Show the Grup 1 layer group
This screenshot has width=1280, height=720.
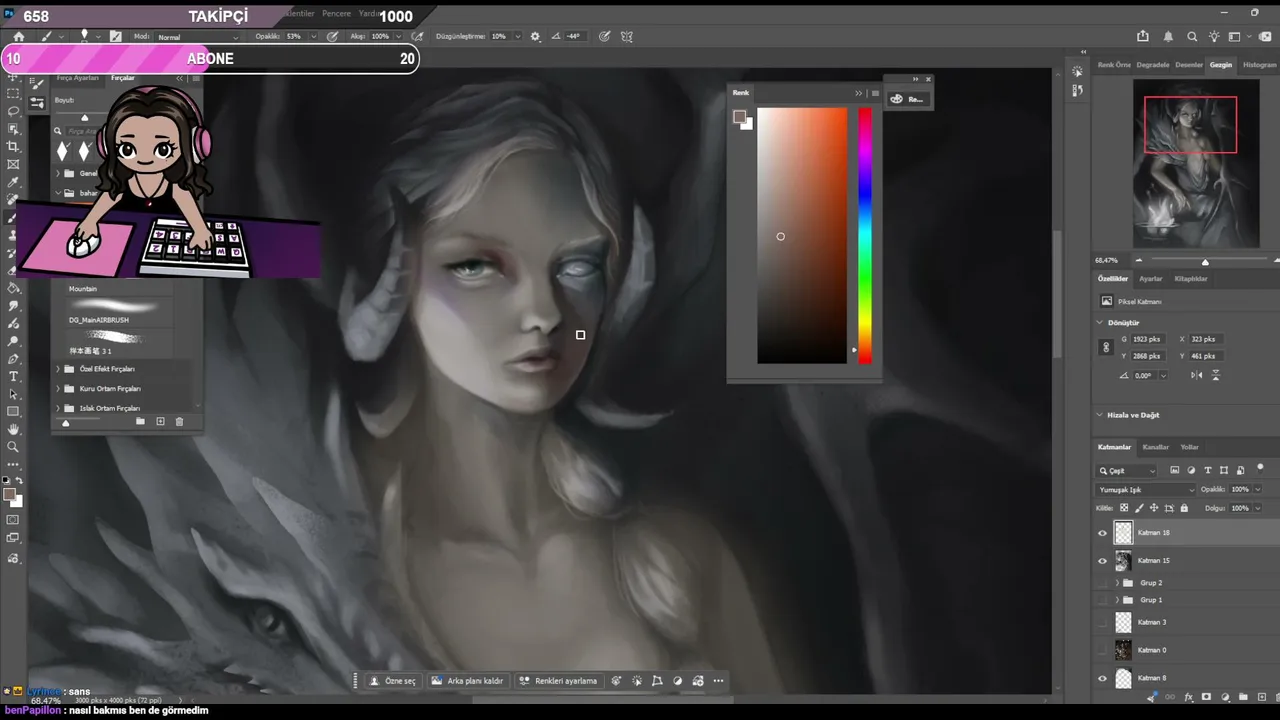point(1103,600)
